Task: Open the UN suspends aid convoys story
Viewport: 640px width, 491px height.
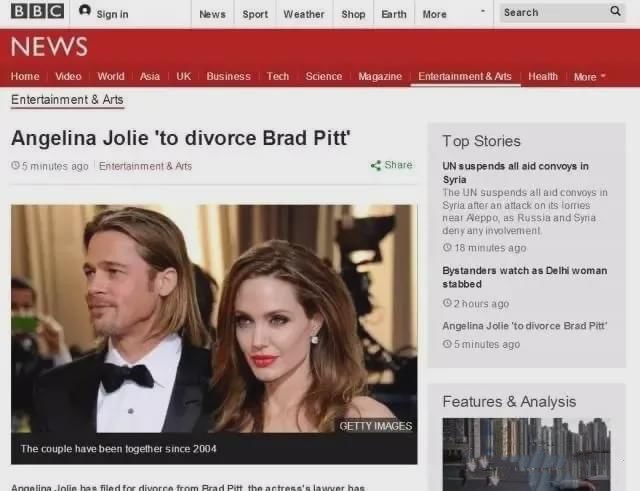Action: (x=515, y=172)
